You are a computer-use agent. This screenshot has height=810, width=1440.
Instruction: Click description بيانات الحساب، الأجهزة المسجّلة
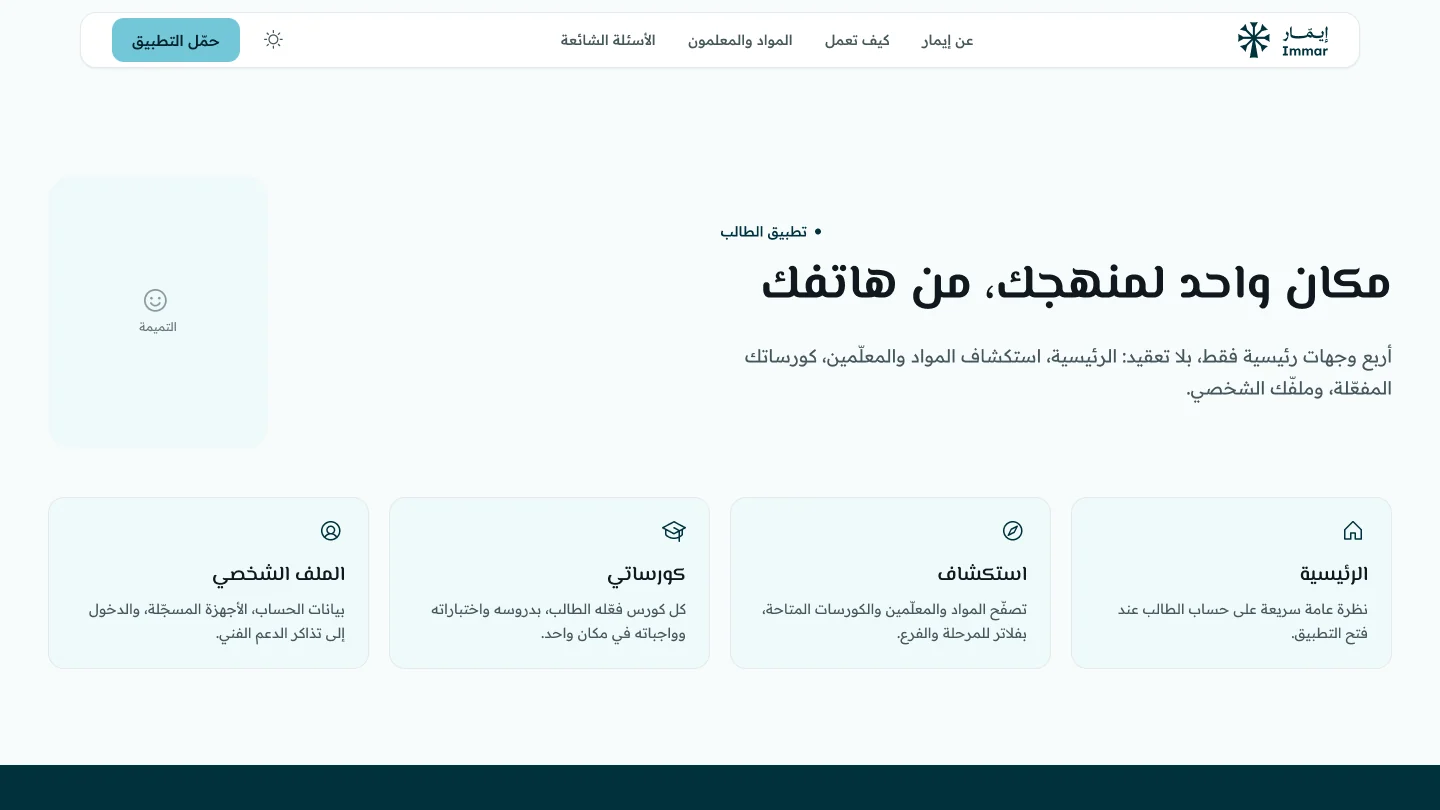click(216, 622)
